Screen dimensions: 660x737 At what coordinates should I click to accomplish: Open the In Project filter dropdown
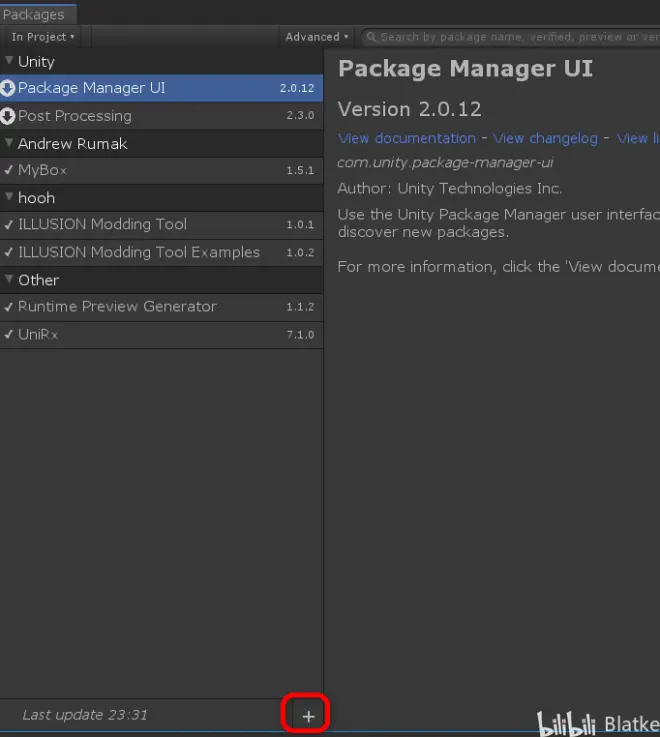43,37
